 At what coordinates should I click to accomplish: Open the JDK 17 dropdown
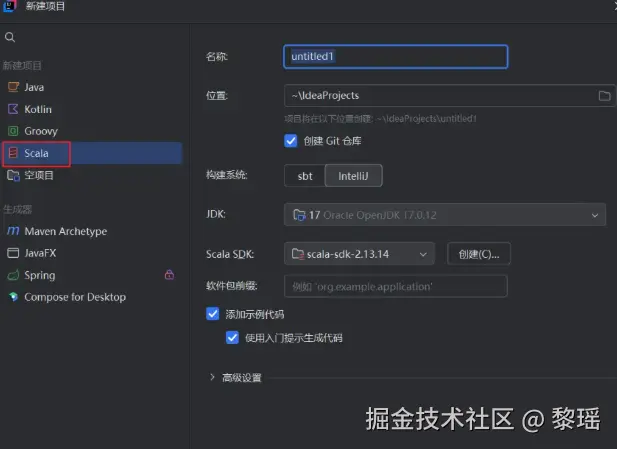tap(445, 214)
